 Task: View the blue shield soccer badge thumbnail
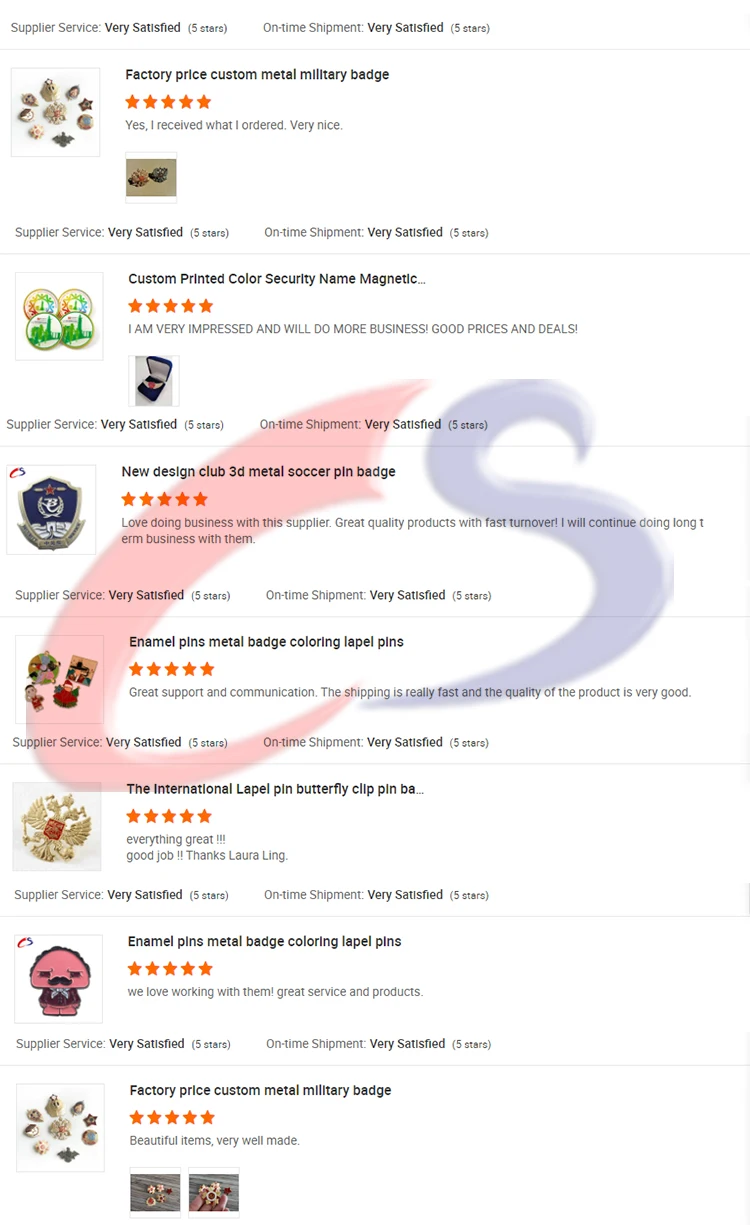[52, 509]
